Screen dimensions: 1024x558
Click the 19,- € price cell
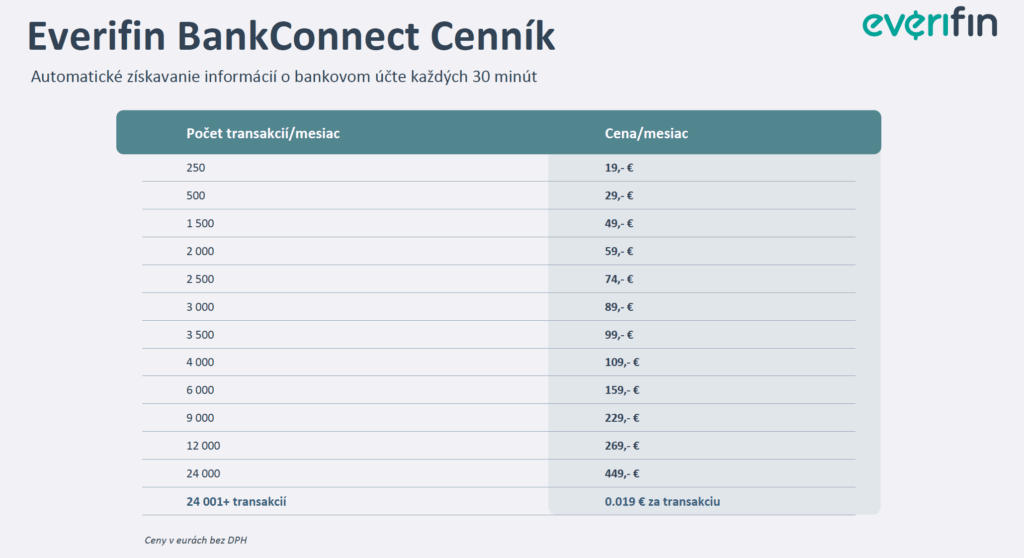(618, 168)
